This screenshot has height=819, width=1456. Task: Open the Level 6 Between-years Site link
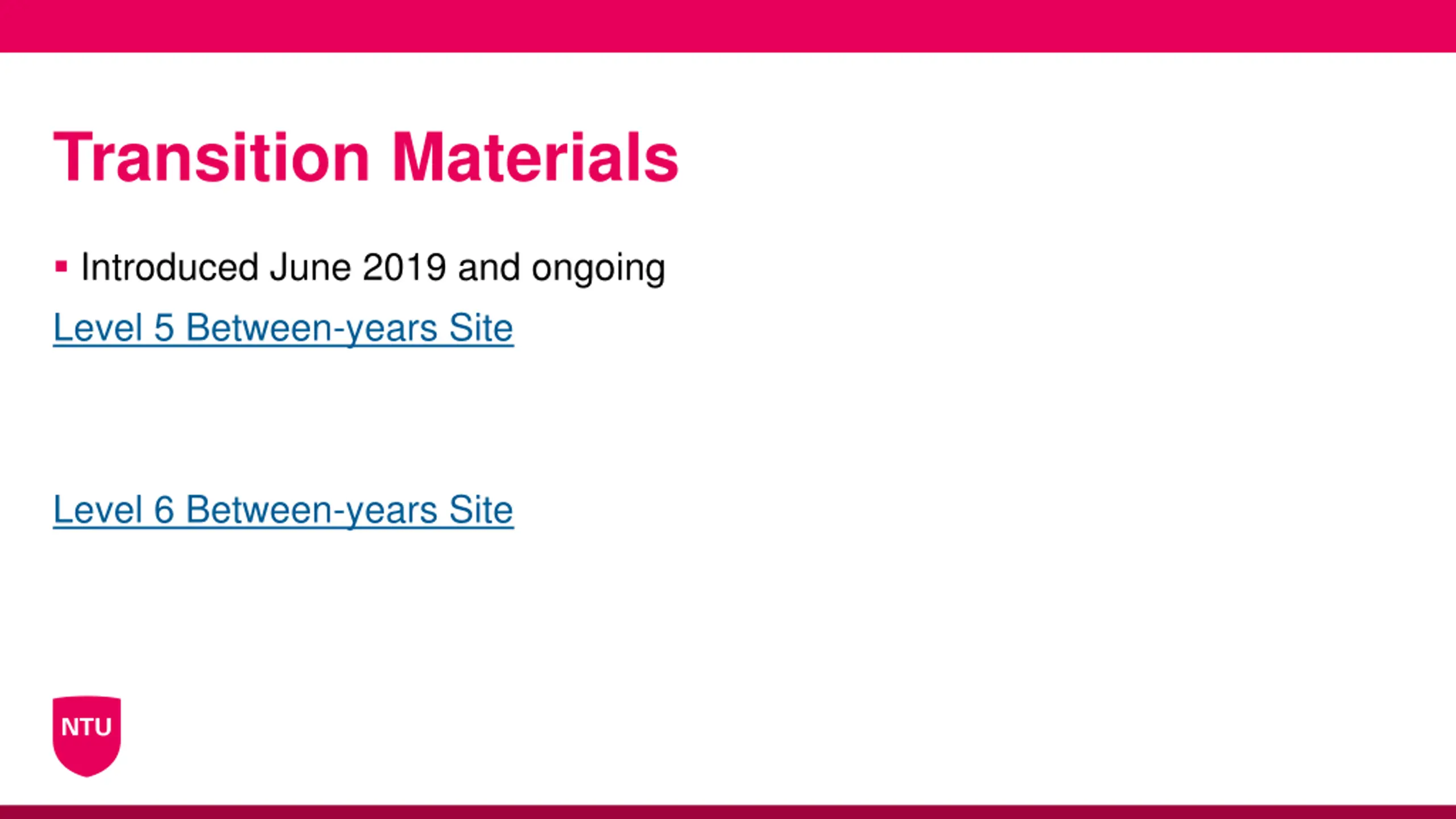283,510
